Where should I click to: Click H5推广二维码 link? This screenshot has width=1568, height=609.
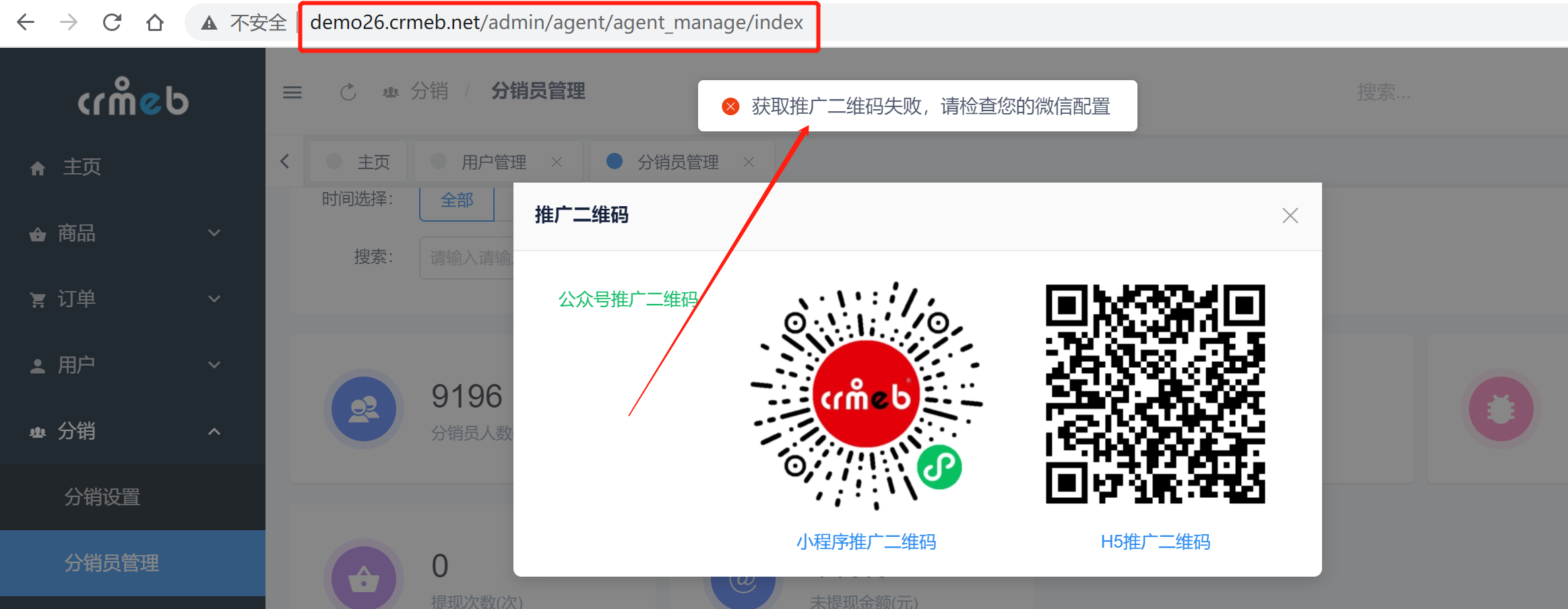tap(1155, 542)
